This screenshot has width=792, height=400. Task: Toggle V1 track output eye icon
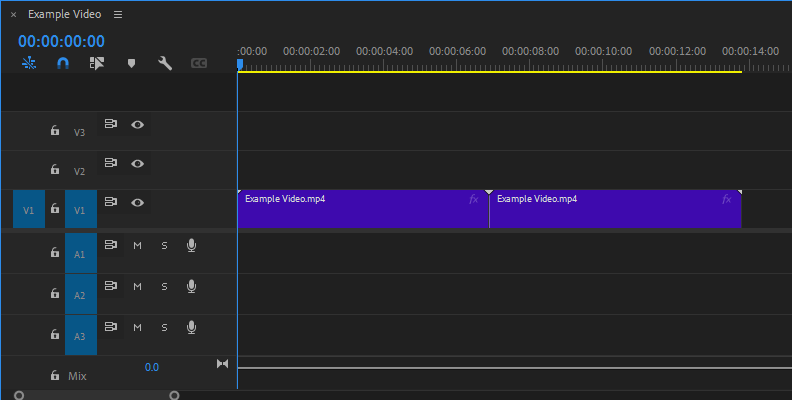point(138,202)
